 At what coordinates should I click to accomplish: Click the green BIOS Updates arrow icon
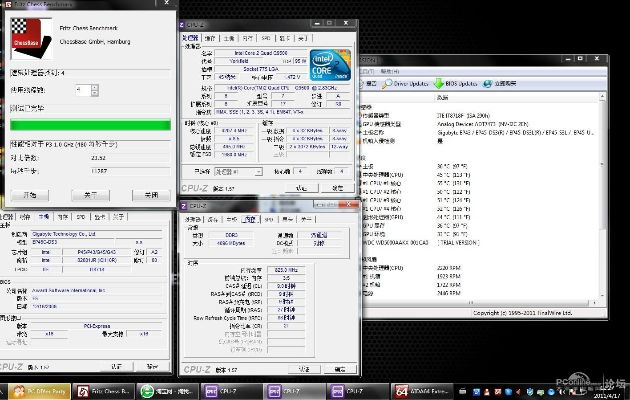(439, 84)
